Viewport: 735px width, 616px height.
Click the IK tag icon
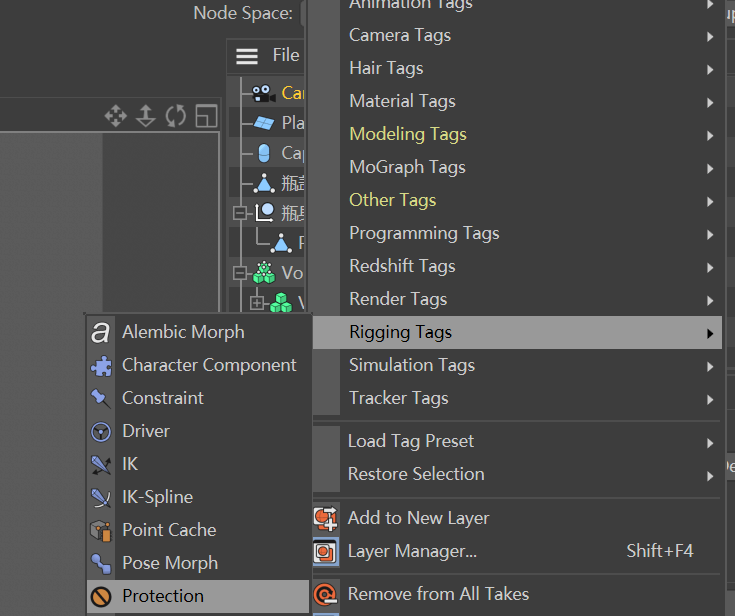coord(101,465)
